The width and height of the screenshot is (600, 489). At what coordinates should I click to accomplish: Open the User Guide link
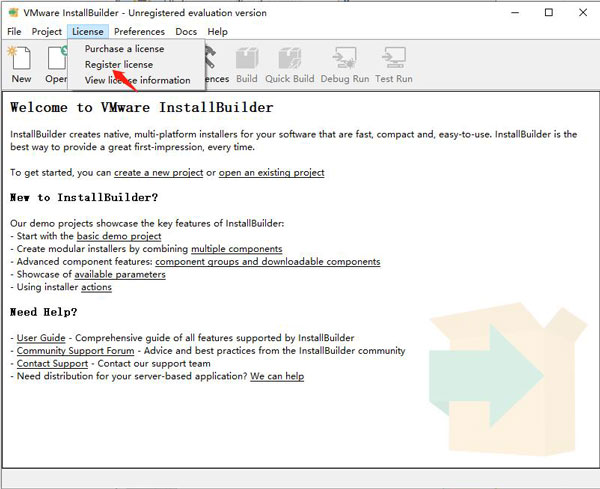point(41,338)
